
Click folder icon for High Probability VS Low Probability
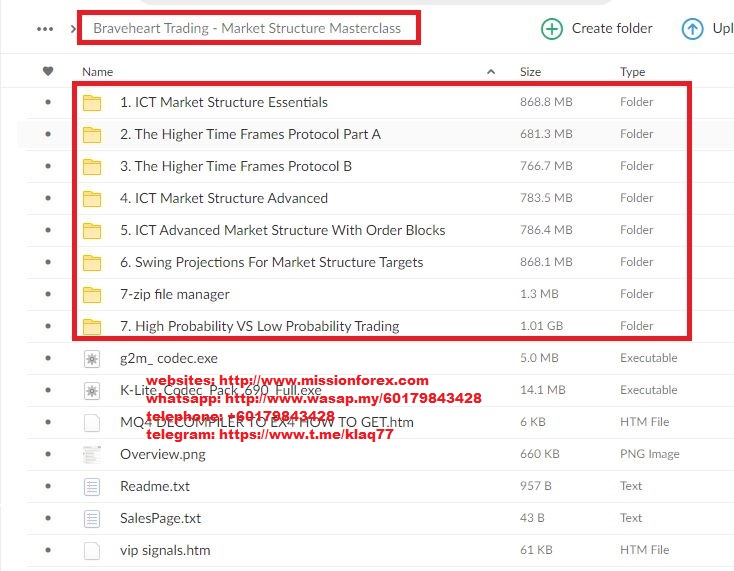tap(92, 326)
